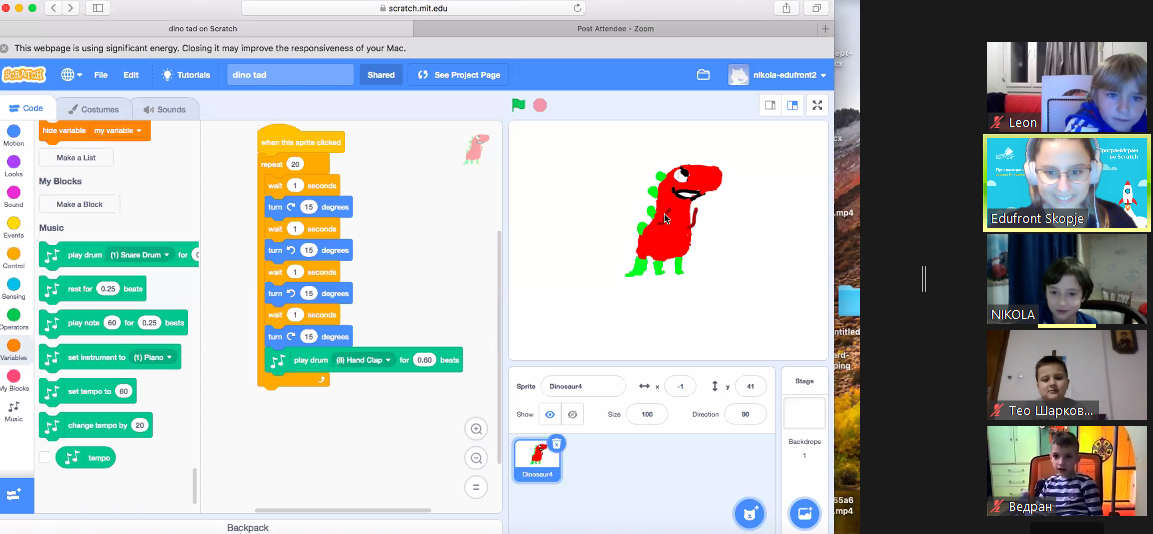Zoom in on the code workspace
This screenshot has width=1153, height=534.
coord(476,429)
